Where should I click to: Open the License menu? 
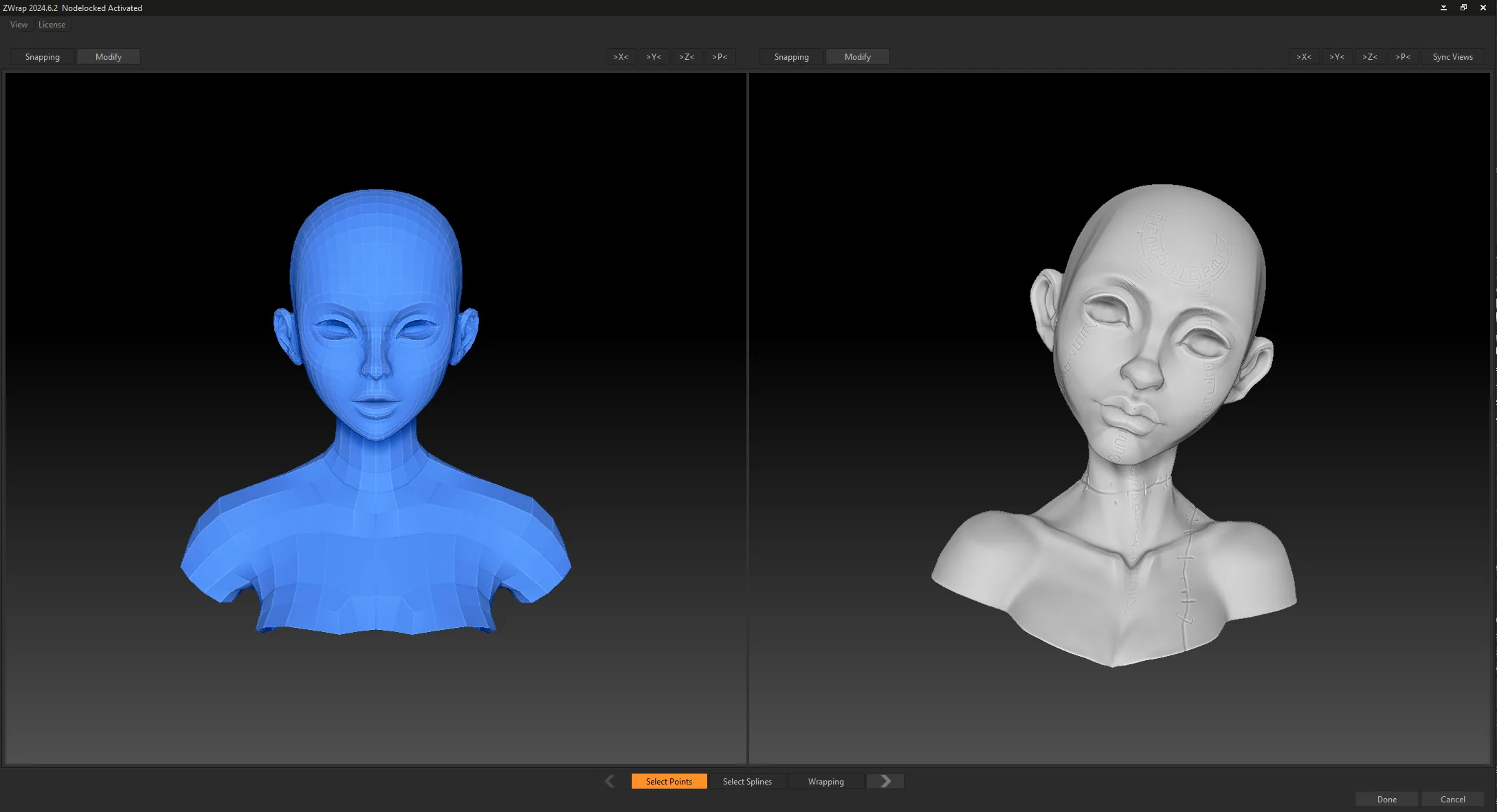click(52, 25)
